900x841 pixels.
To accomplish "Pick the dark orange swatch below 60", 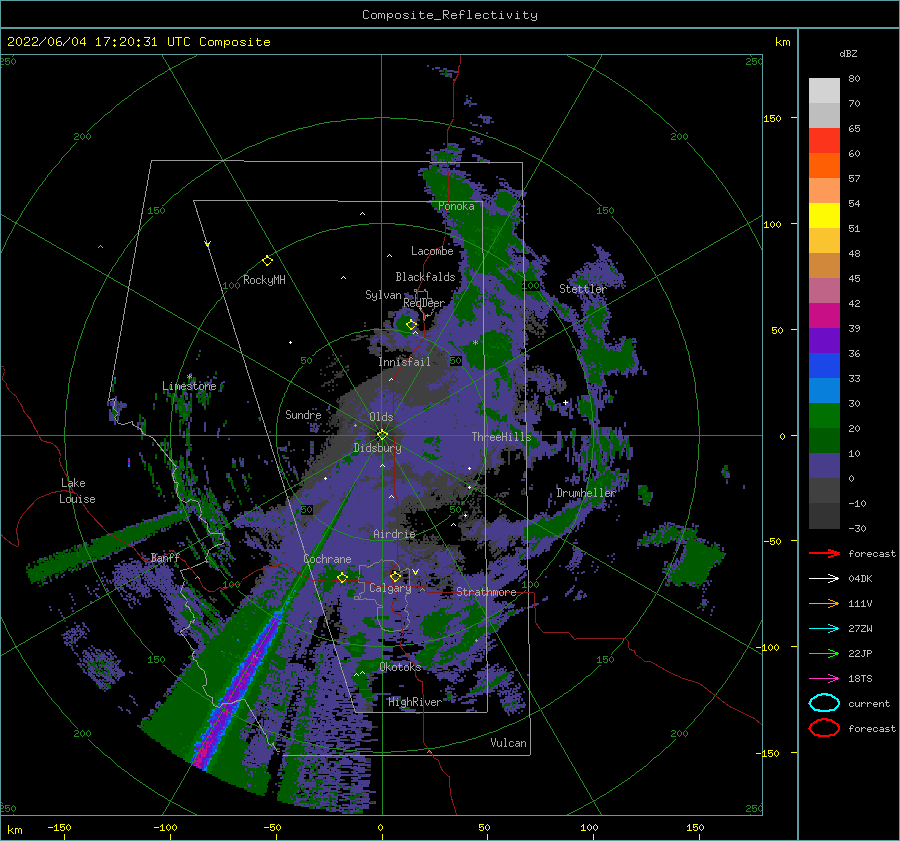I will pos(824,166).
